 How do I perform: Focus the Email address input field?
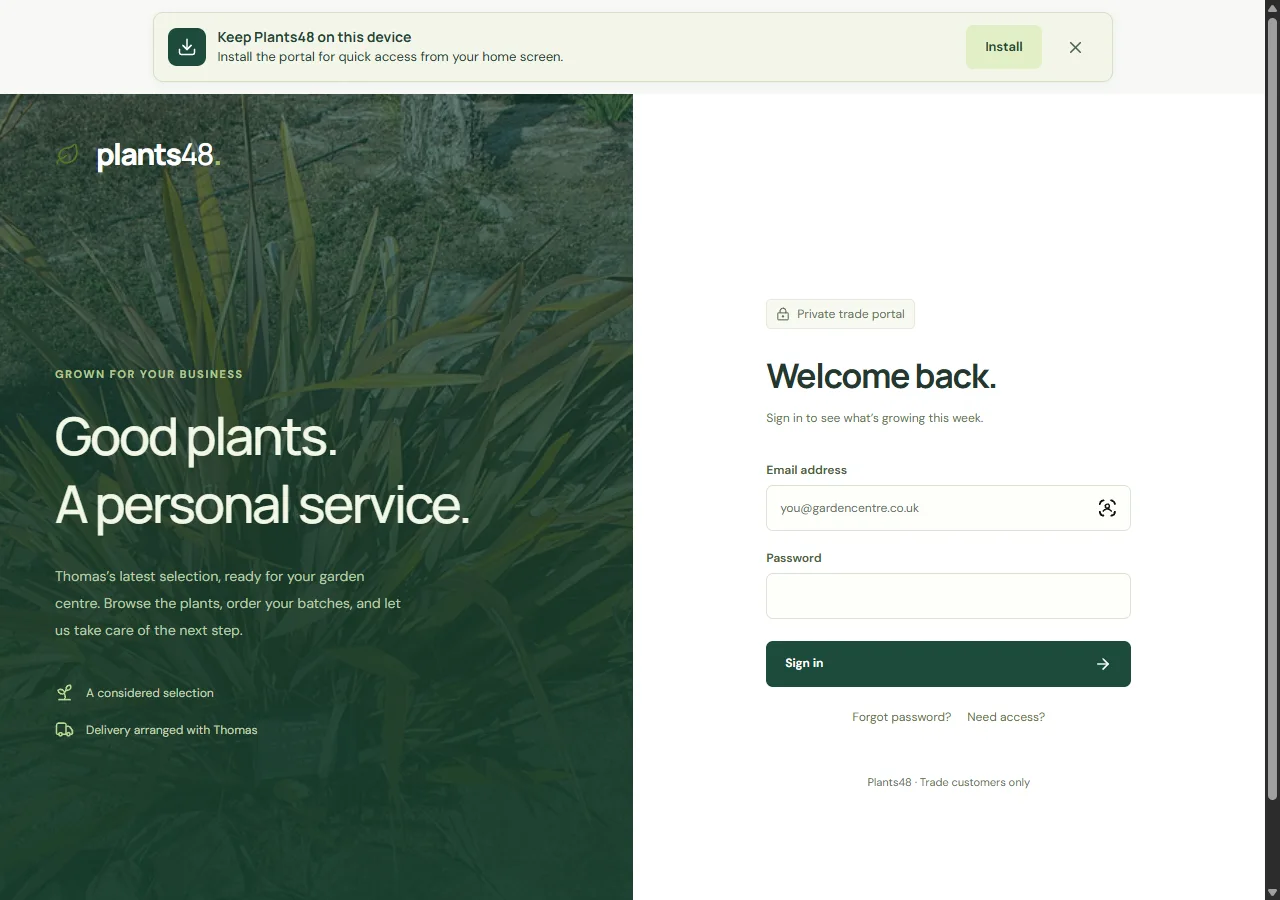coord(948,508)
